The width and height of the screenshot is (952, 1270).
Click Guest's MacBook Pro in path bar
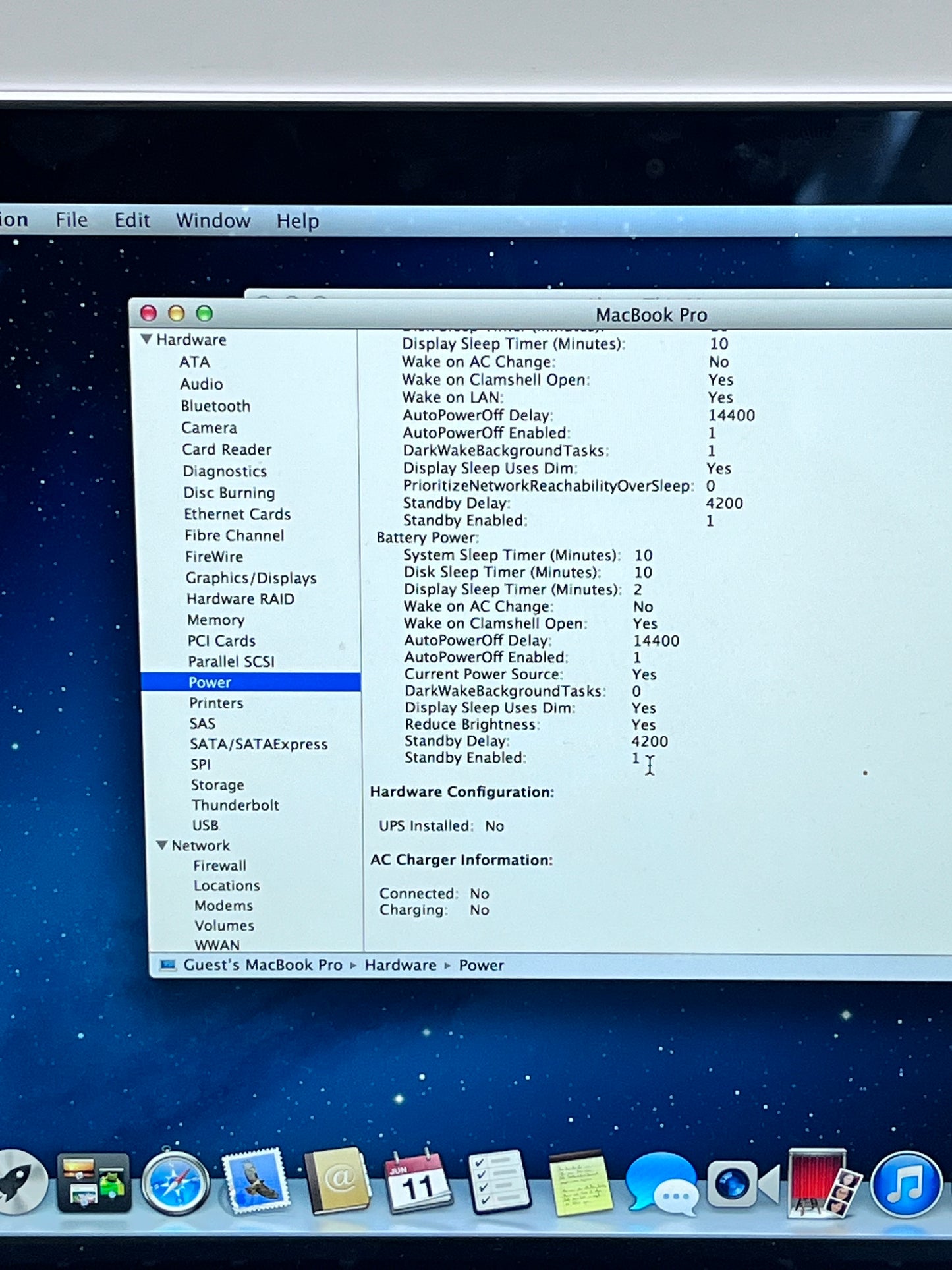(263, 965)
